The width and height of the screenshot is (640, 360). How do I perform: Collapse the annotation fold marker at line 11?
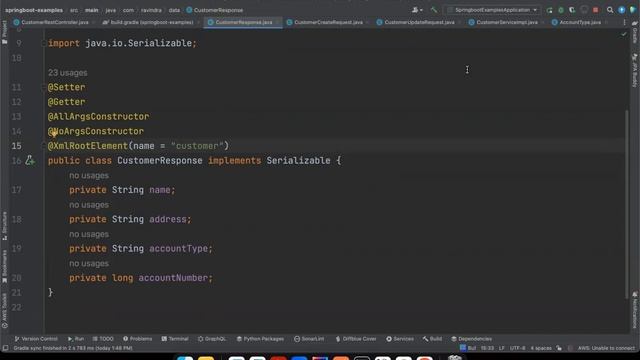43,87
